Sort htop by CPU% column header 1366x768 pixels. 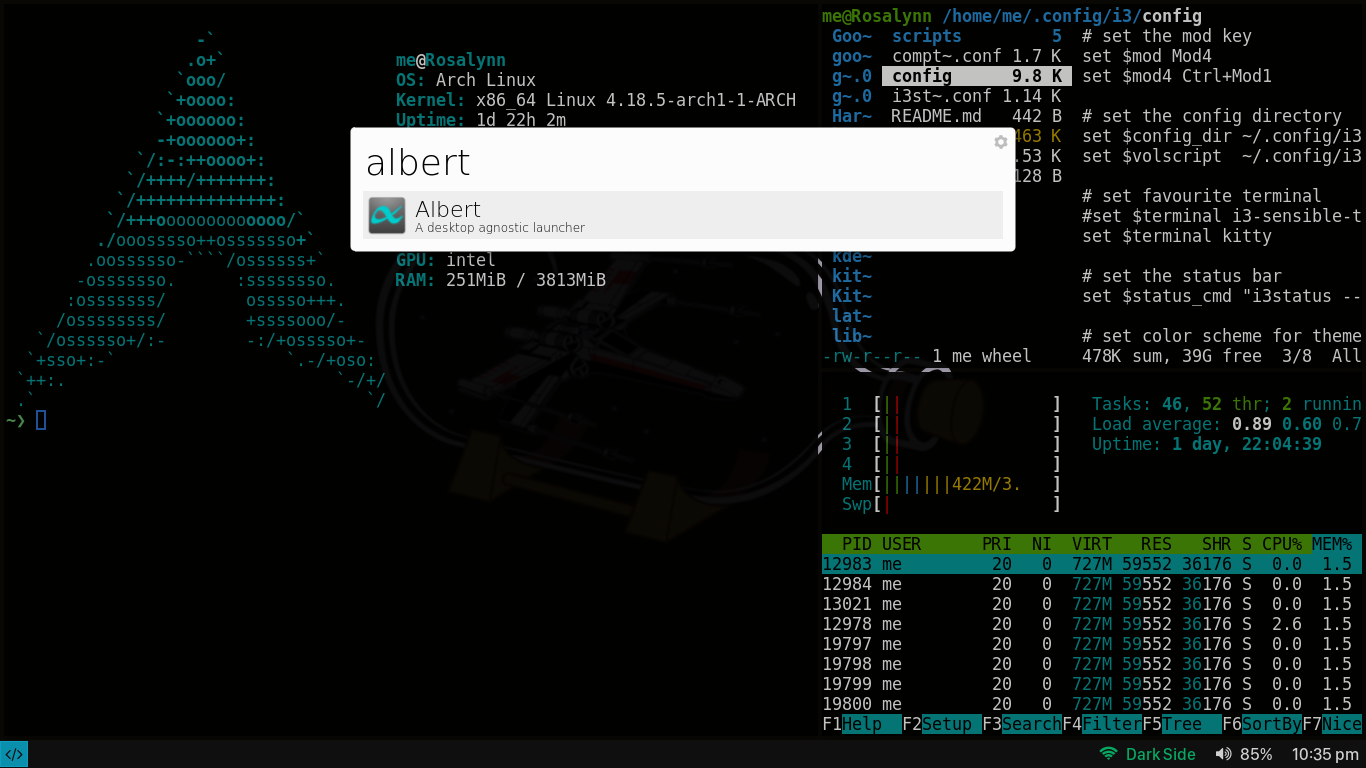(x=1282, y=544)
